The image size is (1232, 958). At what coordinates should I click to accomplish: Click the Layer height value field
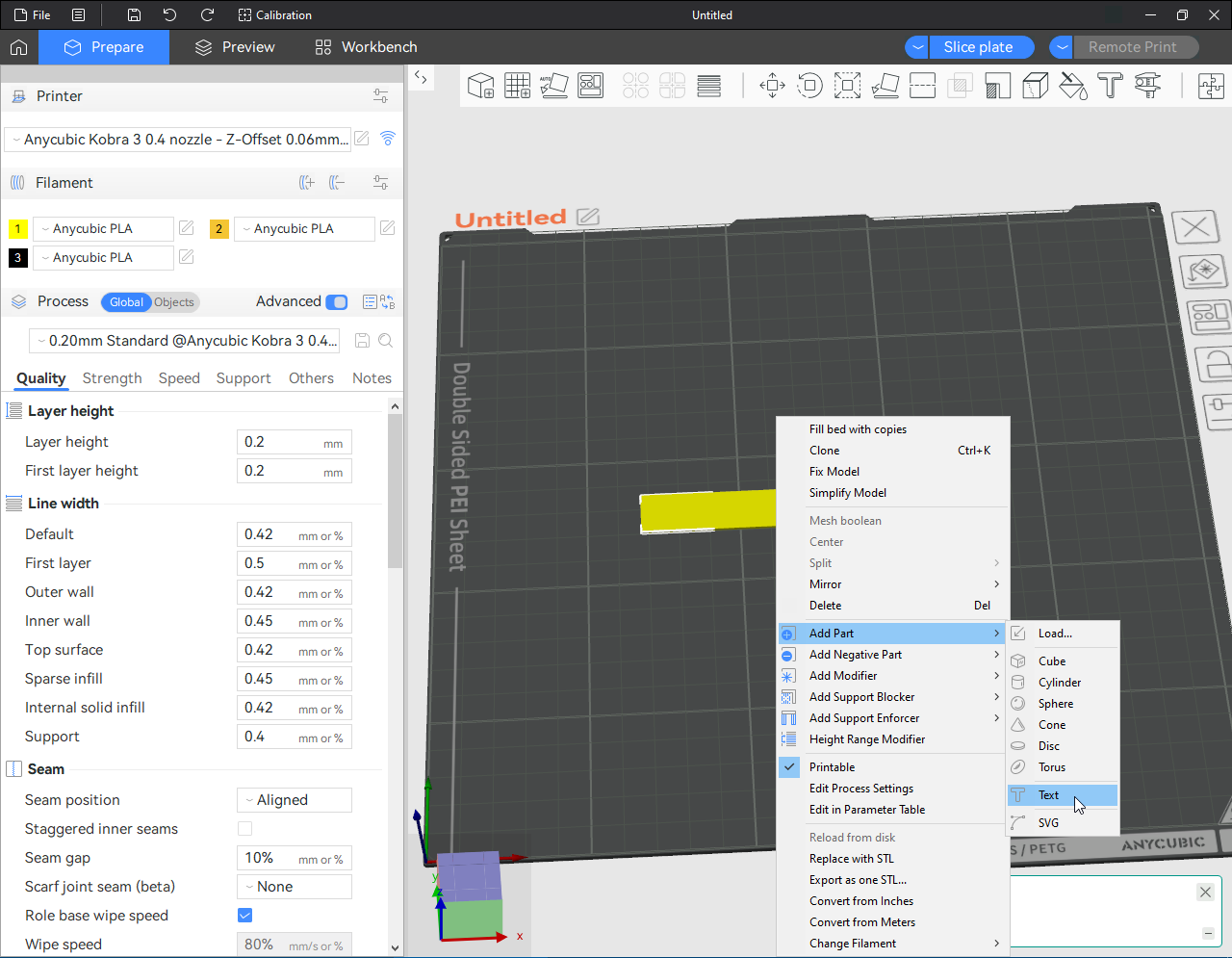[279, 442]
